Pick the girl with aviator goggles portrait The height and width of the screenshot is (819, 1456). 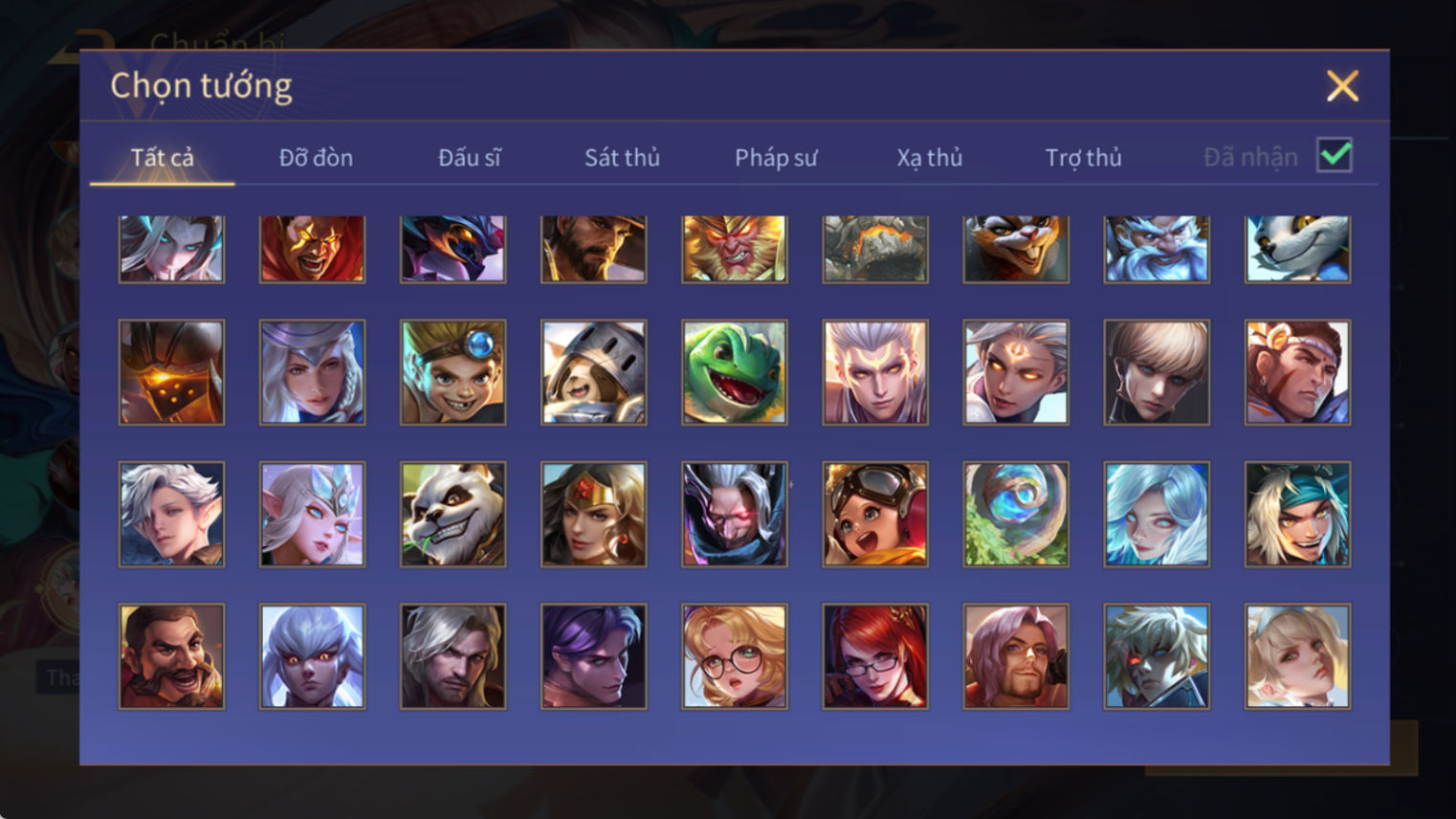pos(875,514)
